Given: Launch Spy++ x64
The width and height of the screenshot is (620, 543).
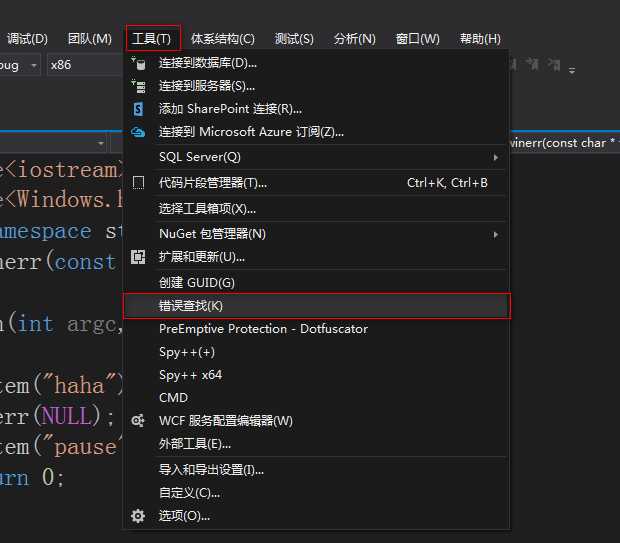Looking at the screenshot, I should [x=316, y=375].
